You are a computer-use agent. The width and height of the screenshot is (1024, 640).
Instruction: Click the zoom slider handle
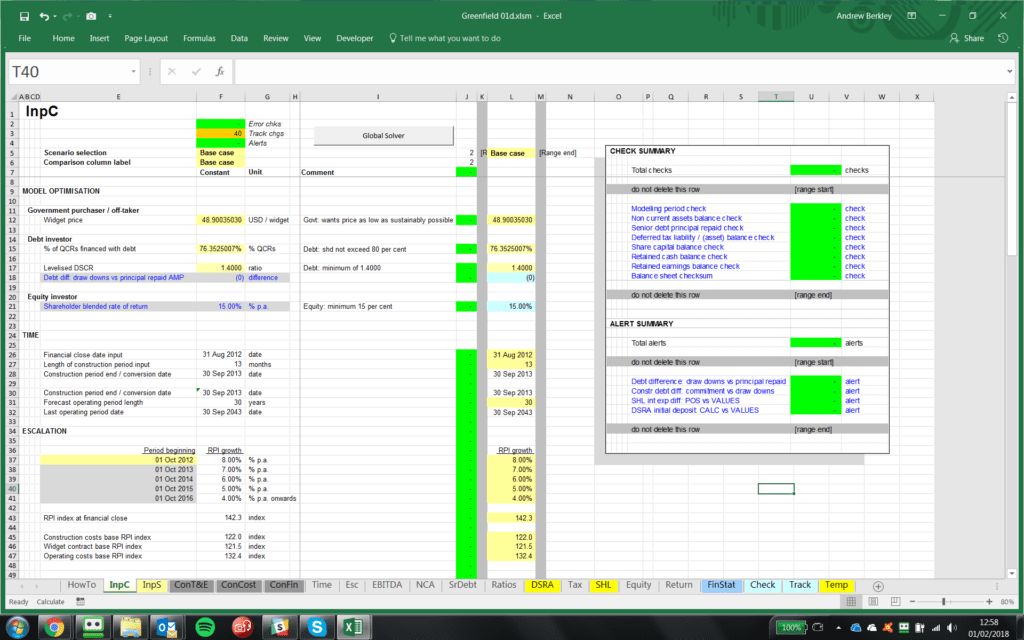click(x=944, y=601)
